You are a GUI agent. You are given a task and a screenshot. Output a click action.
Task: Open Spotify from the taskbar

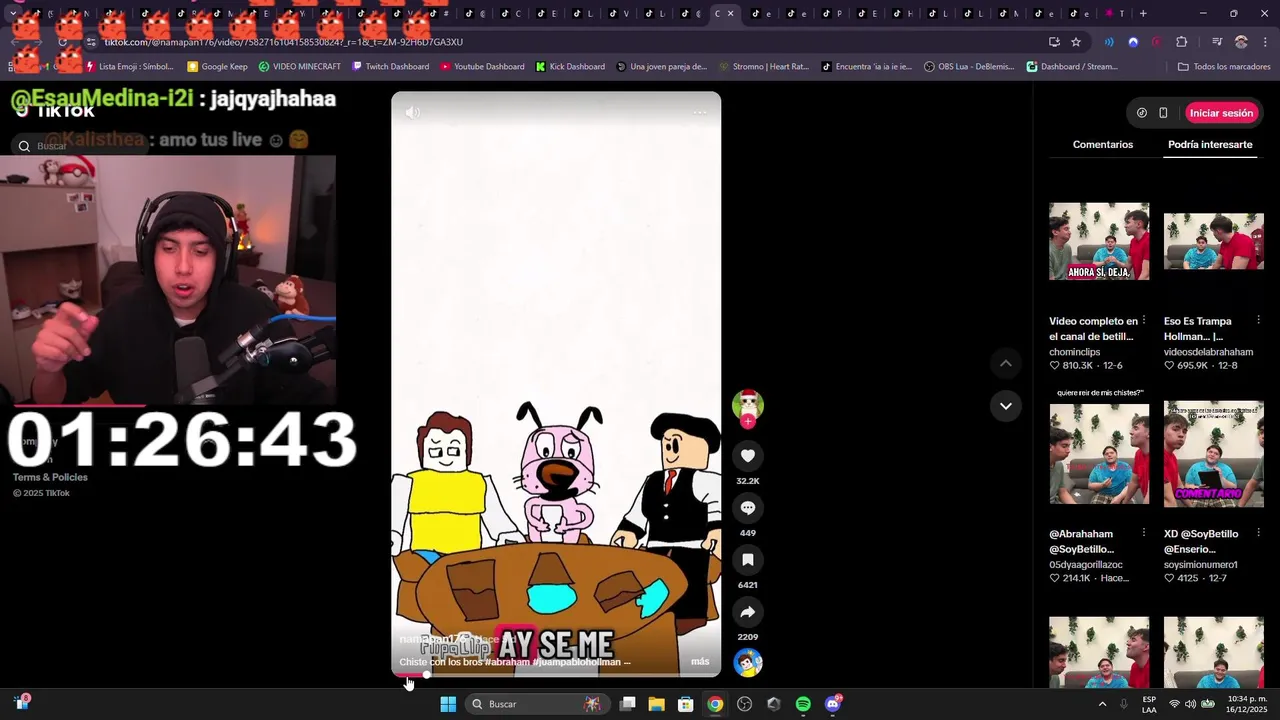(x=803, y=704)
